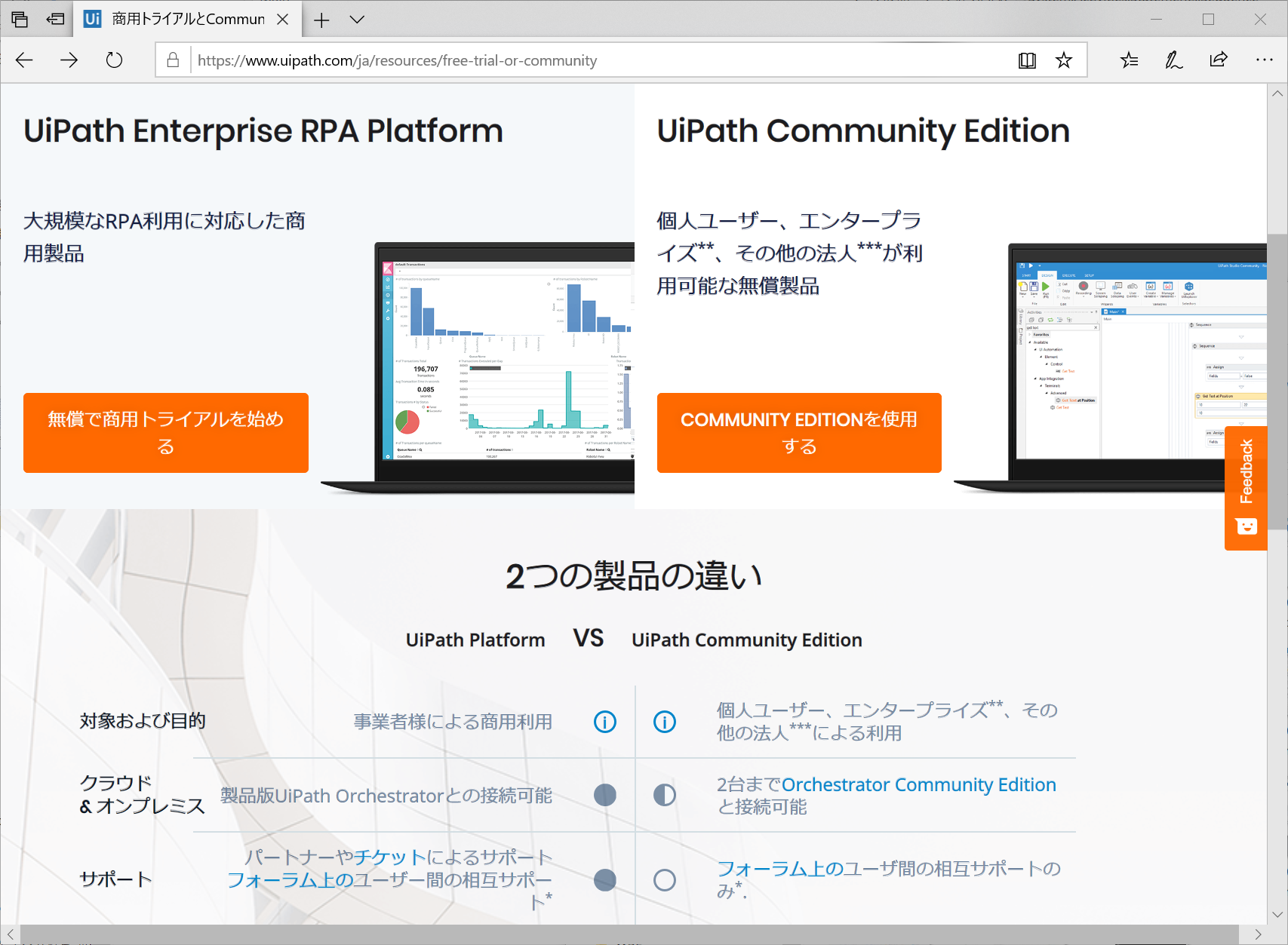Refresh the UiPath page
1288x945 pixels.
113,60
